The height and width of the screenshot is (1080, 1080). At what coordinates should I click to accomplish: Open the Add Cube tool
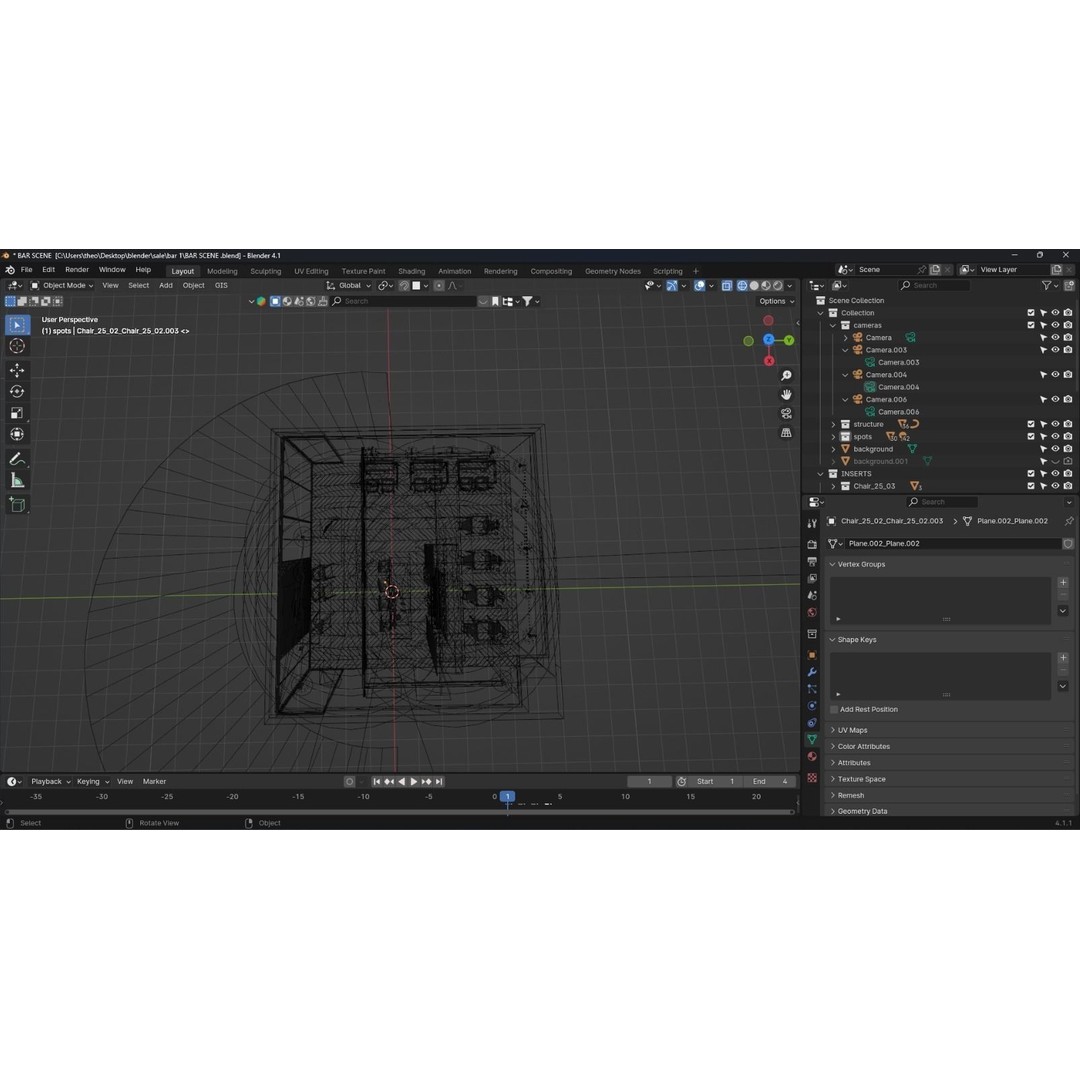(x=16, y=502)
